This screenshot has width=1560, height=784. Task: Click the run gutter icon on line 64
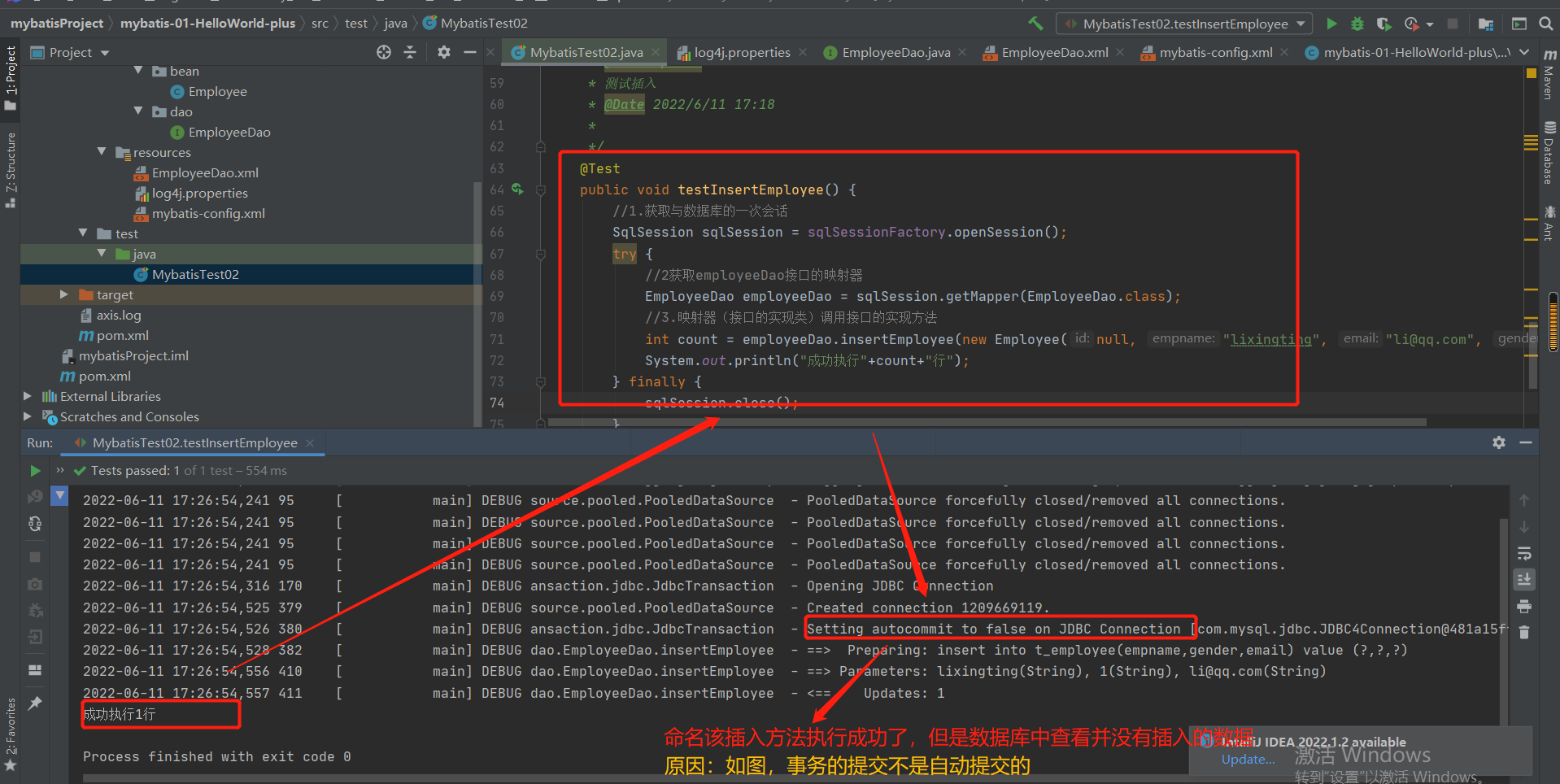tap(517, 189)
